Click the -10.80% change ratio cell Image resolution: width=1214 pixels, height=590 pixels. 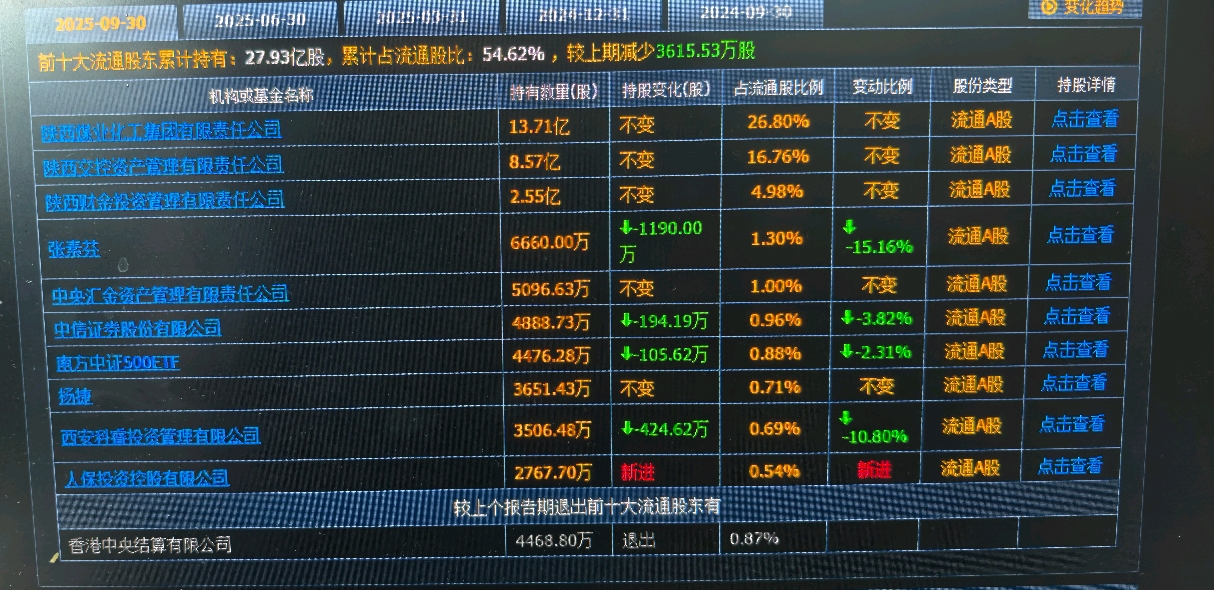[873, 427]
